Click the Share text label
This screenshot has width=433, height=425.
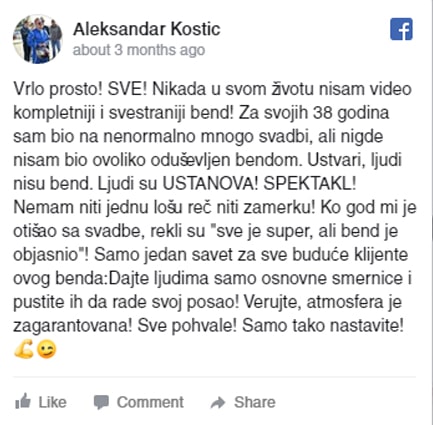pyautogui.click(x=255, y=402)
